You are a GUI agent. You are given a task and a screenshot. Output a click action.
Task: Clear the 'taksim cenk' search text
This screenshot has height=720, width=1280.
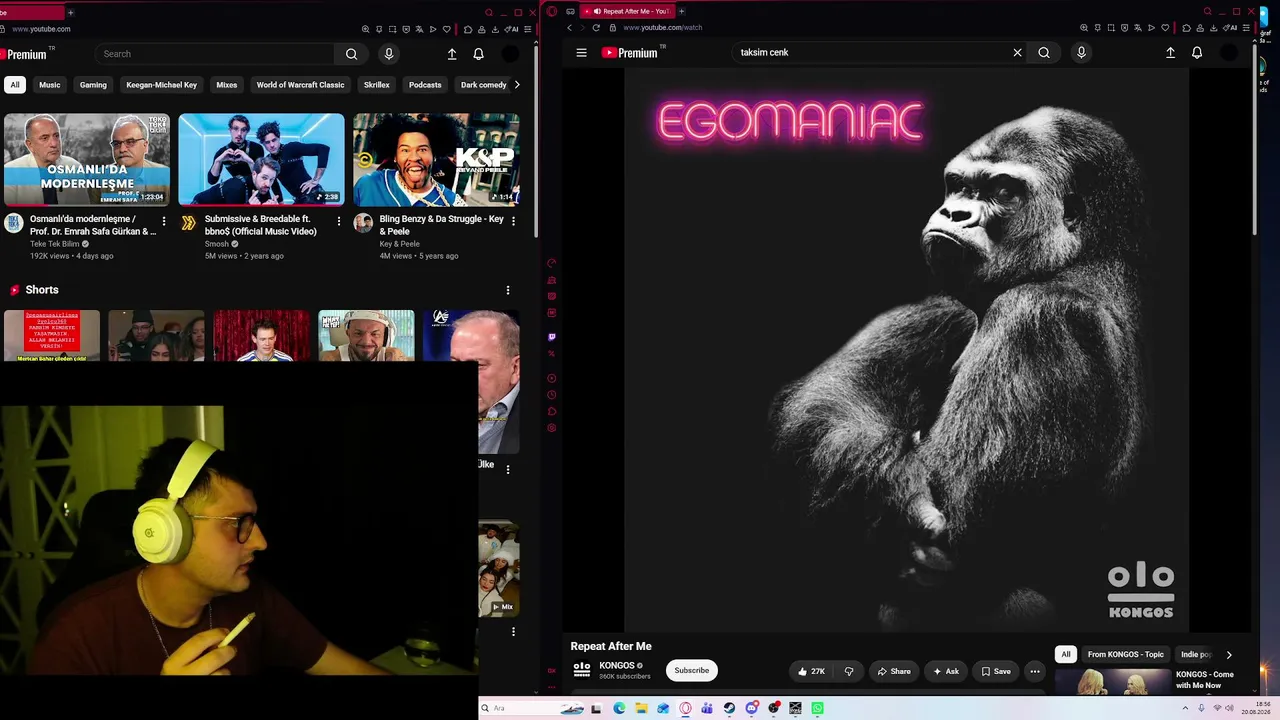(x=1018, y=53)
